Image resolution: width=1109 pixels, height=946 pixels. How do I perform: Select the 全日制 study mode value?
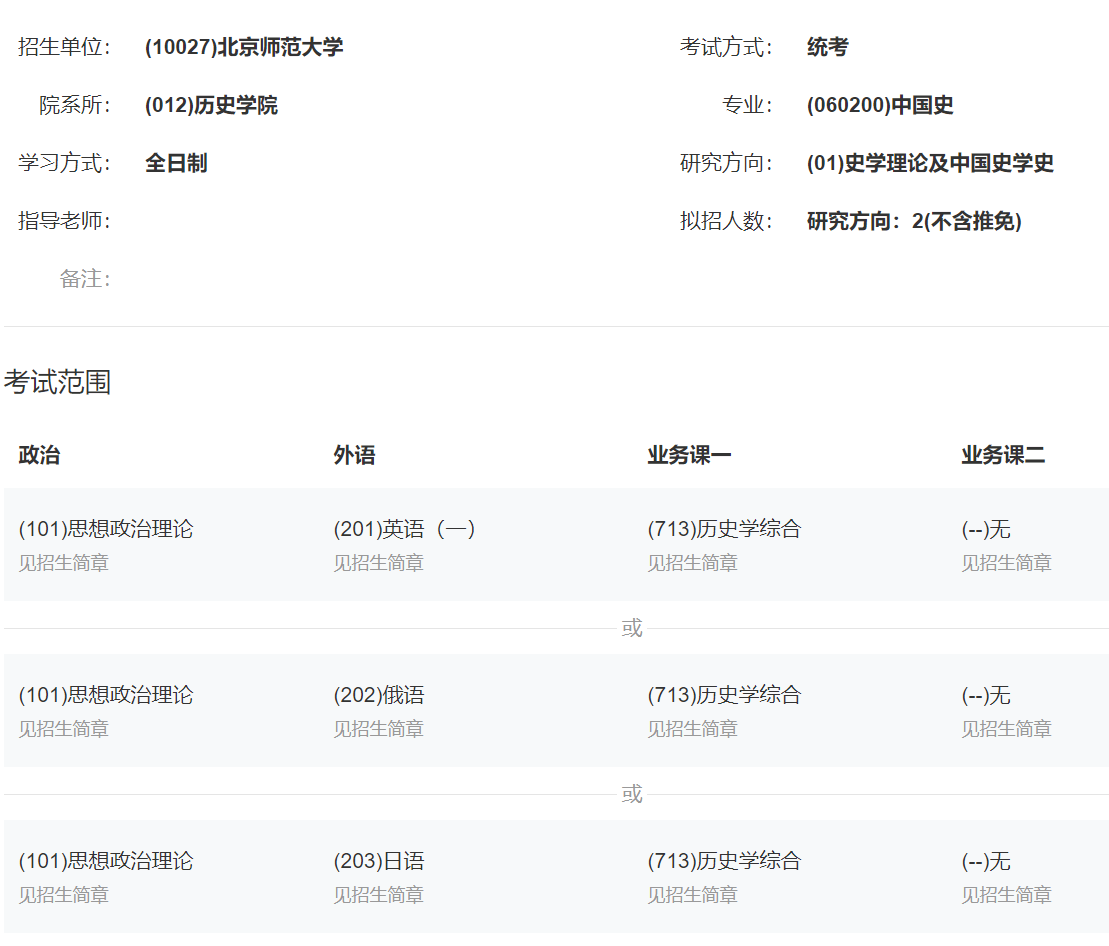[176, 163]
